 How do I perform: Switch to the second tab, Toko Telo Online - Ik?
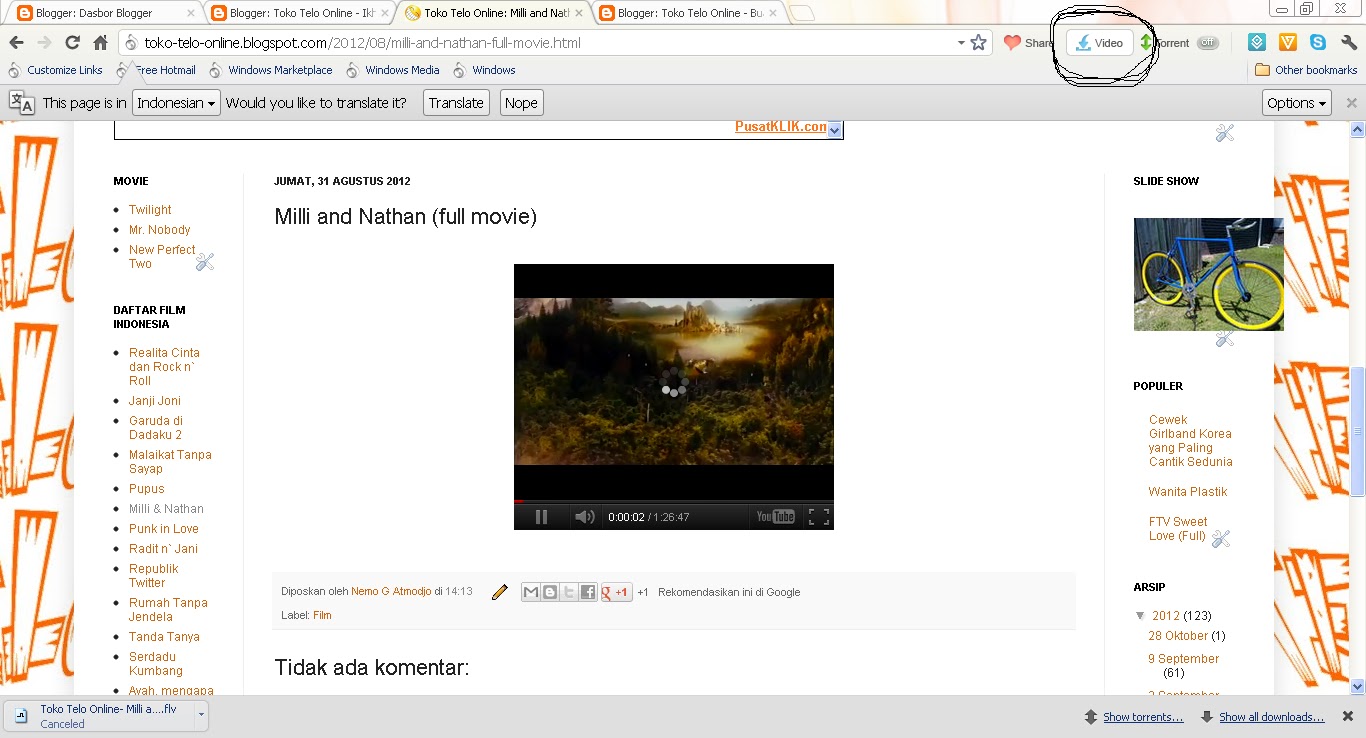[x=301, y=13]
